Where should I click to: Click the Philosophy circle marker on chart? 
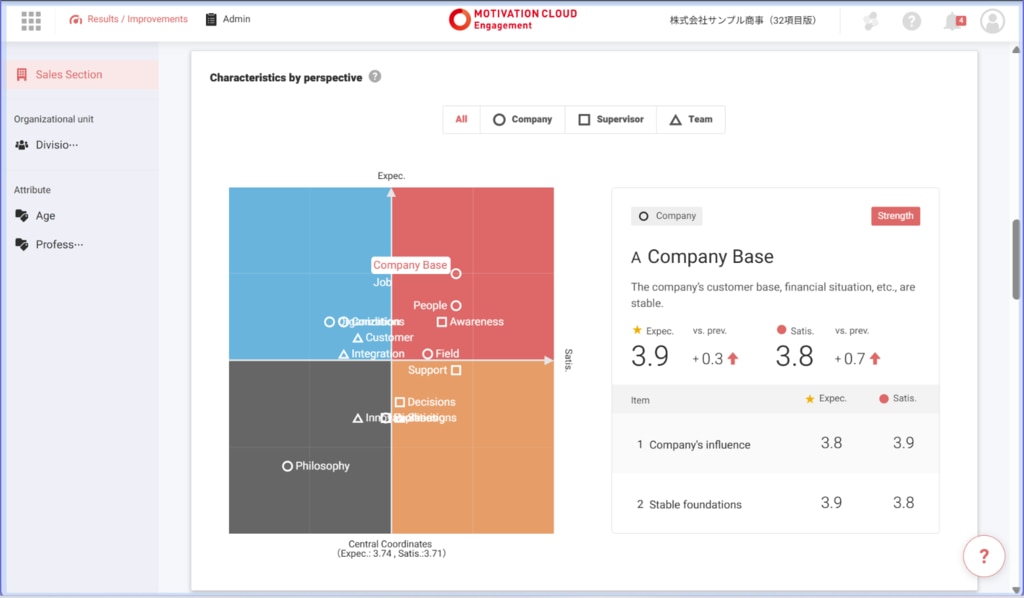pos(288,466)
